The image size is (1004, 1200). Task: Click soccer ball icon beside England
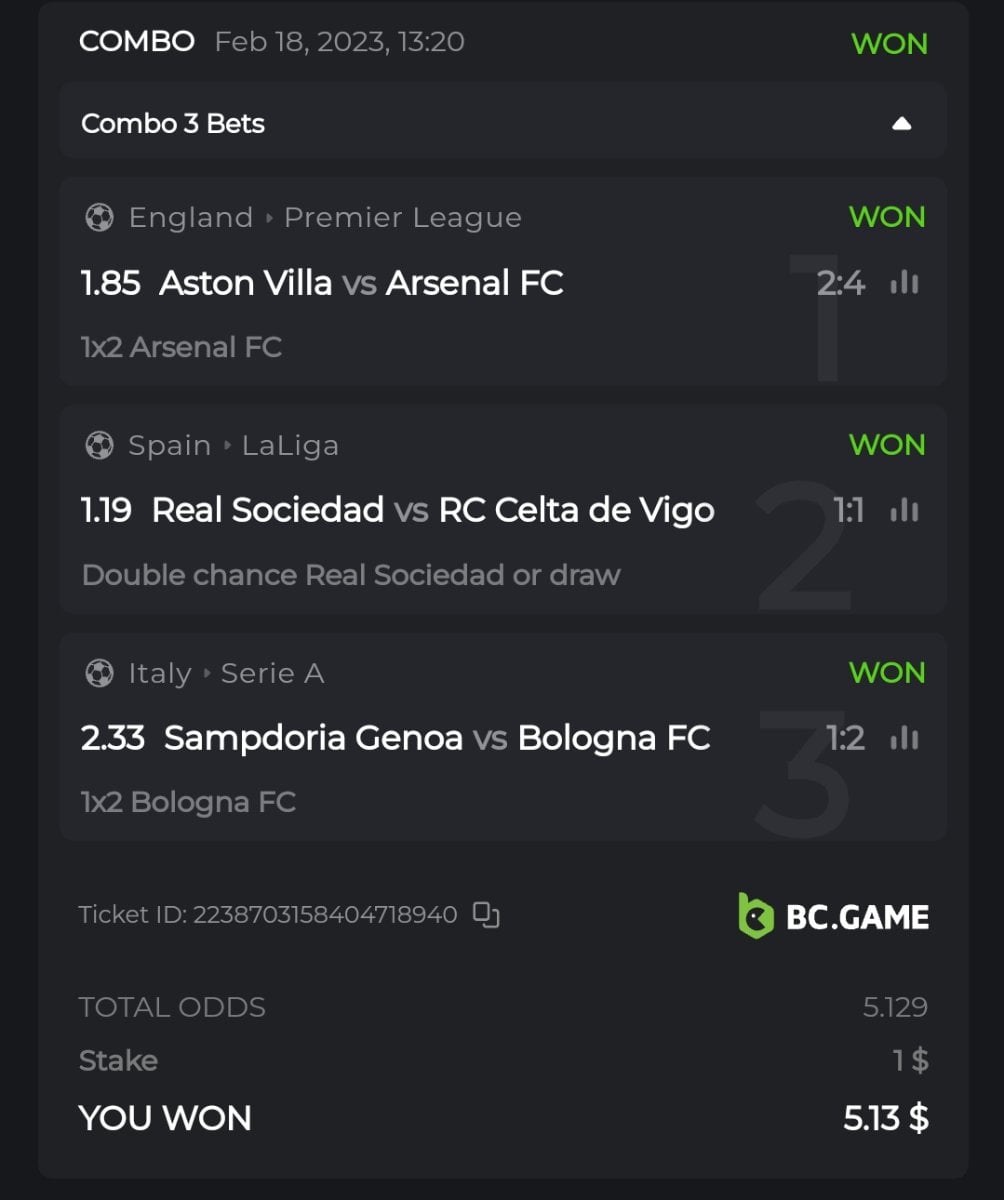point(99,218)
